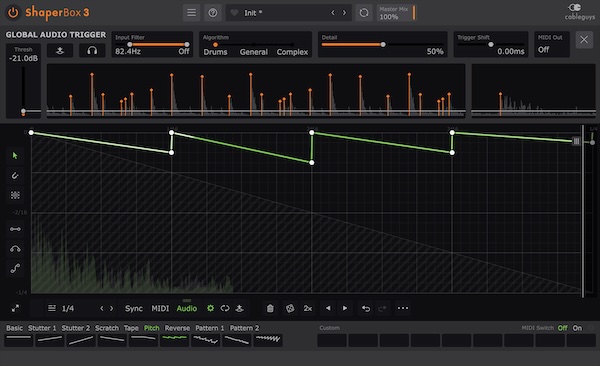The image size is (600, 366).
Task: Click the -21.0dB threshold value
Action: [x=23, y=59]
